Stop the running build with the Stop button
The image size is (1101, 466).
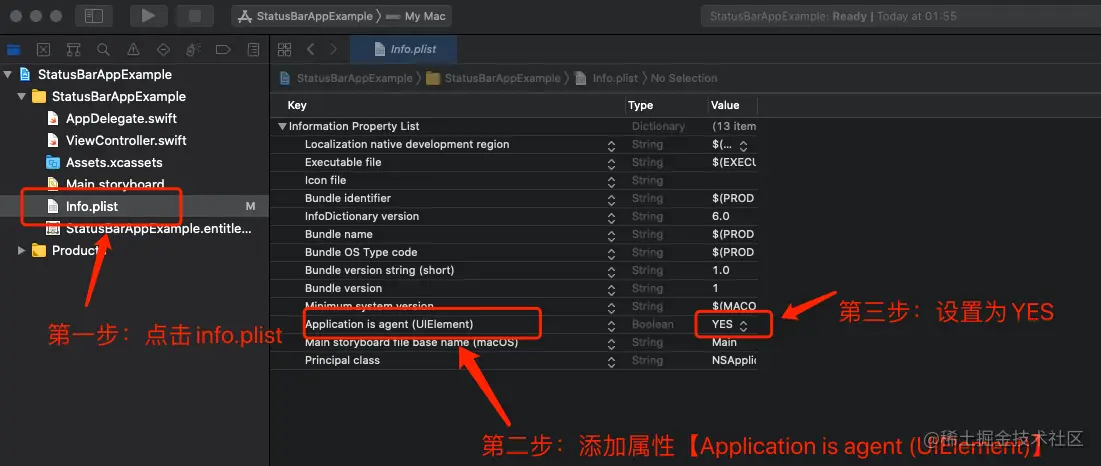[x=195, y=16]
